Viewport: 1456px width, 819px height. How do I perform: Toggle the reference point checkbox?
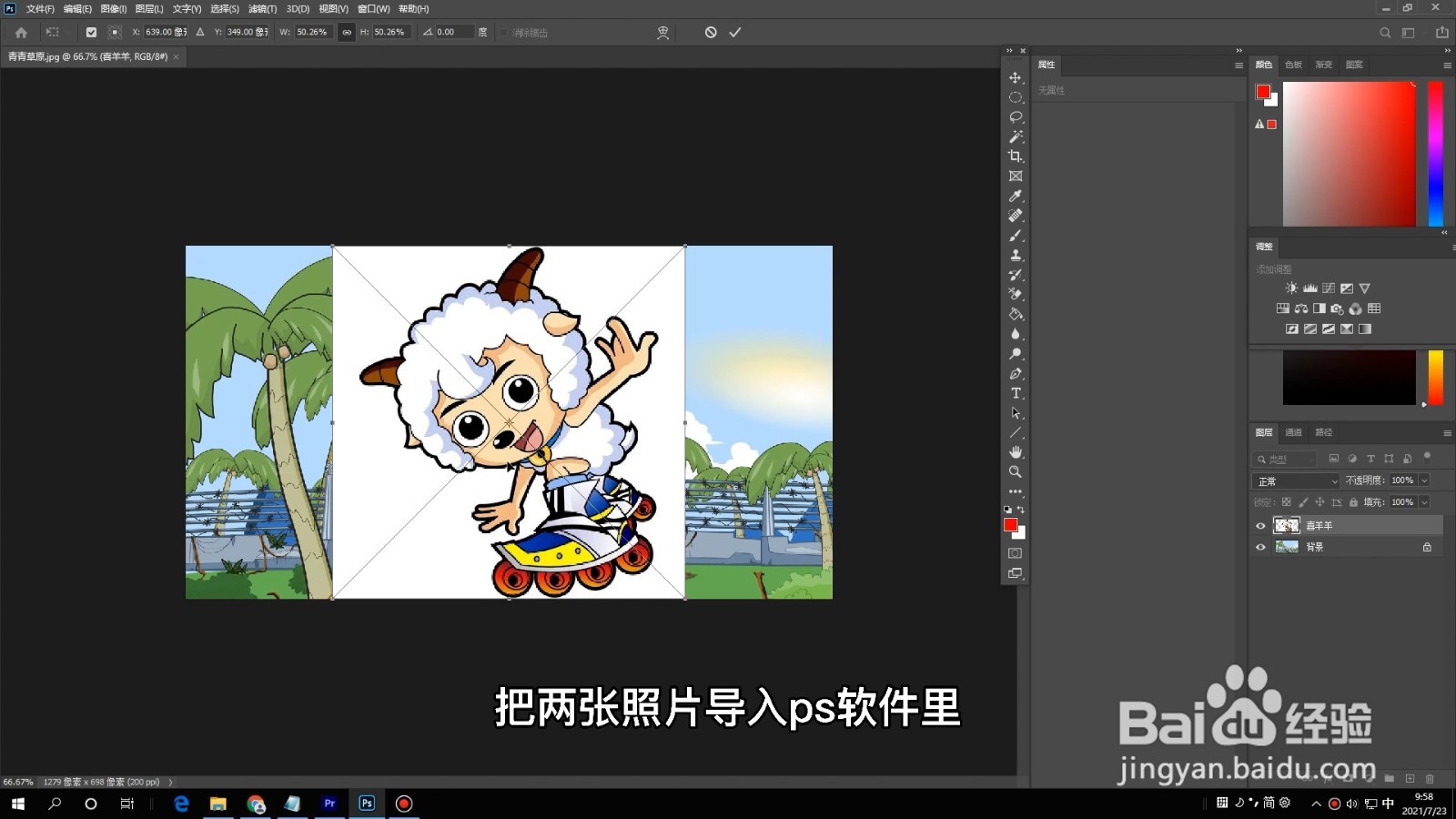coord(91,32)
